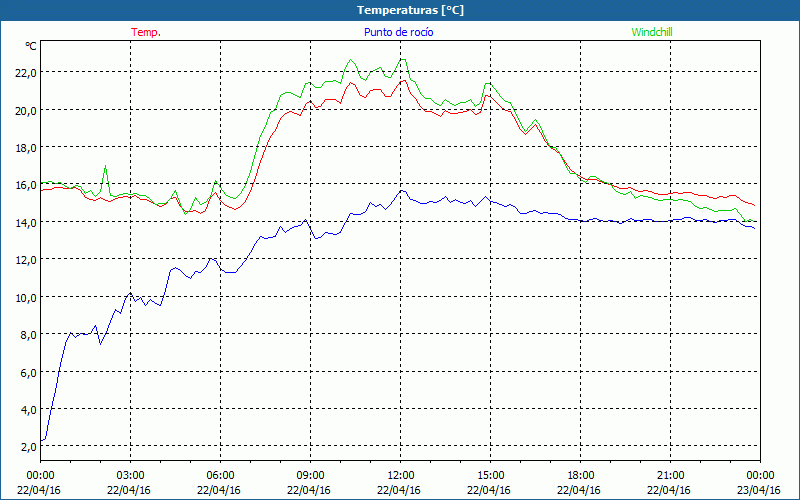Screen dimensions: 800x500
Task: Click the 23/04/16 date label
Action: pyautogui.click(x=759, y=490)
